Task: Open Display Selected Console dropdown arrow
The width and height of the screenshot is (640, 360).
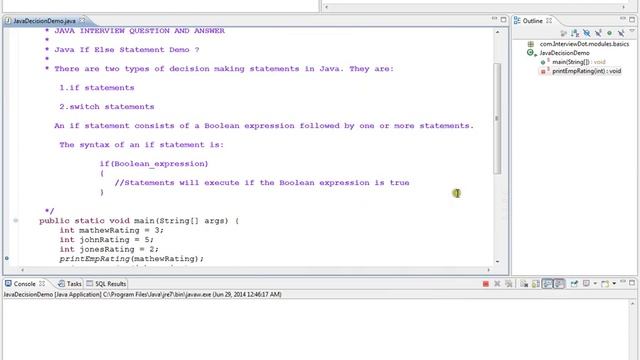Action: 595,284
